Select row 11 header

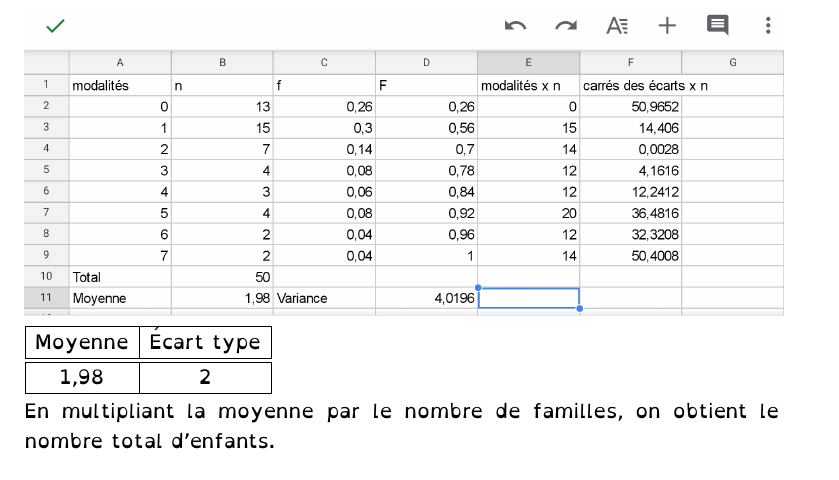[x=46, y=298]
